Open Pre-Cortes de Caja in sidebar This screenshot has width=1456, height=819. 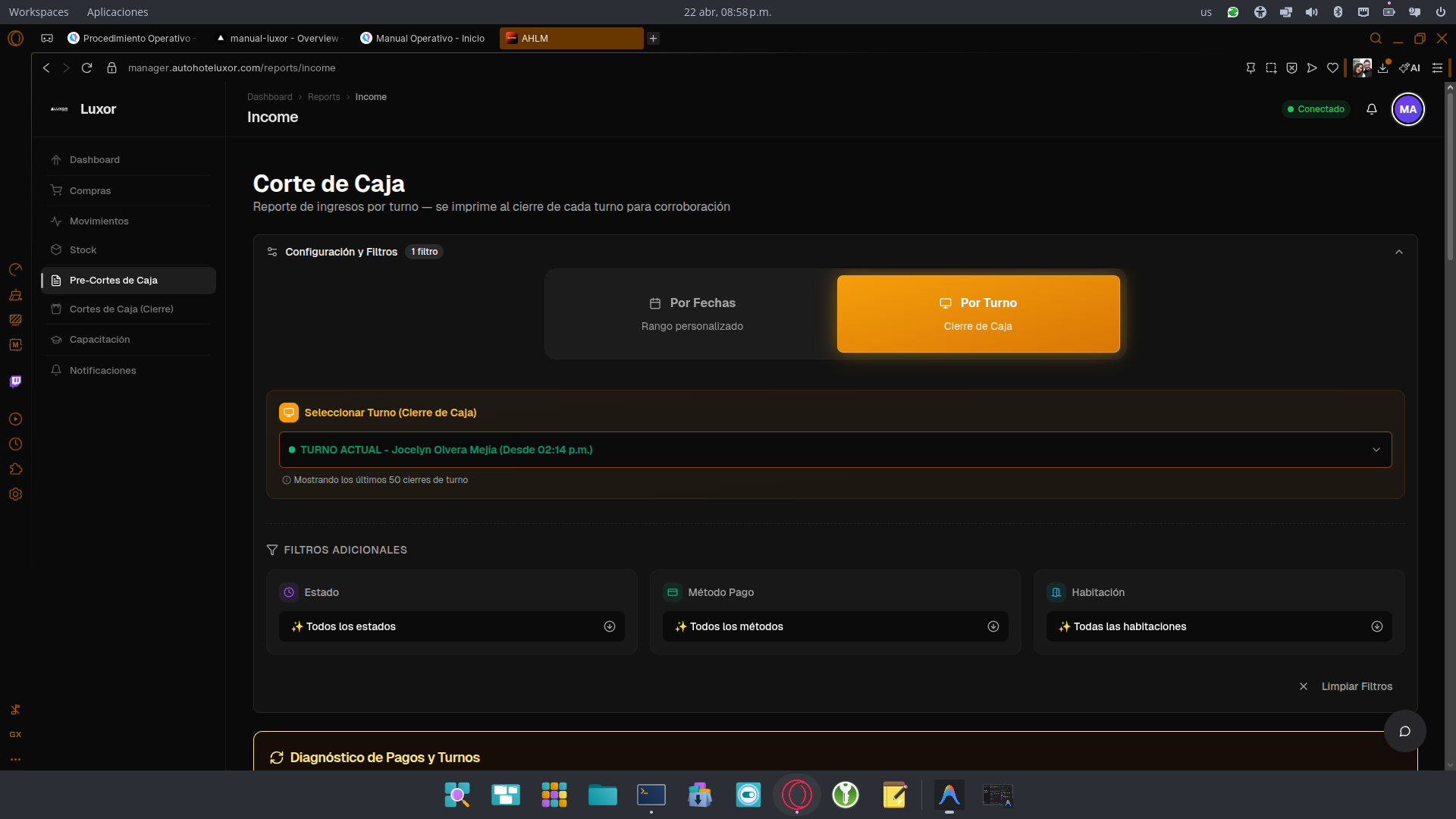pos(129,281)
